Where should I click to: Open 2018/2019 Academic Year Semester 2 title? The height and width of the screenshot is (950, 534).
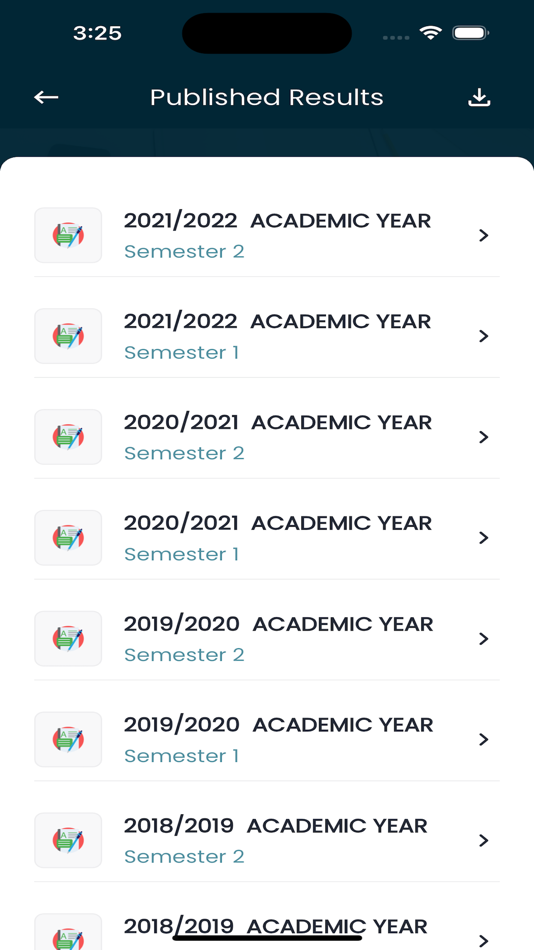(x=276, y=825)
